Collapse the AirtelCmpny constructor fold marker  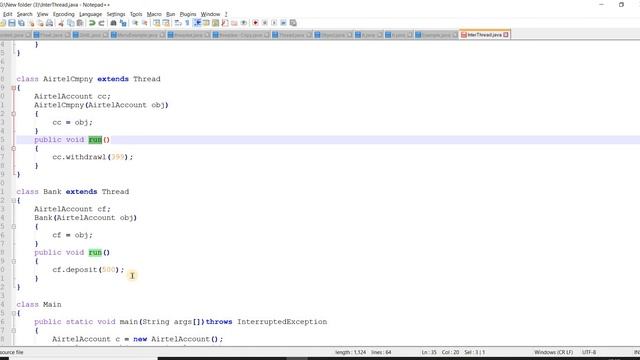[x=13, y=114]
